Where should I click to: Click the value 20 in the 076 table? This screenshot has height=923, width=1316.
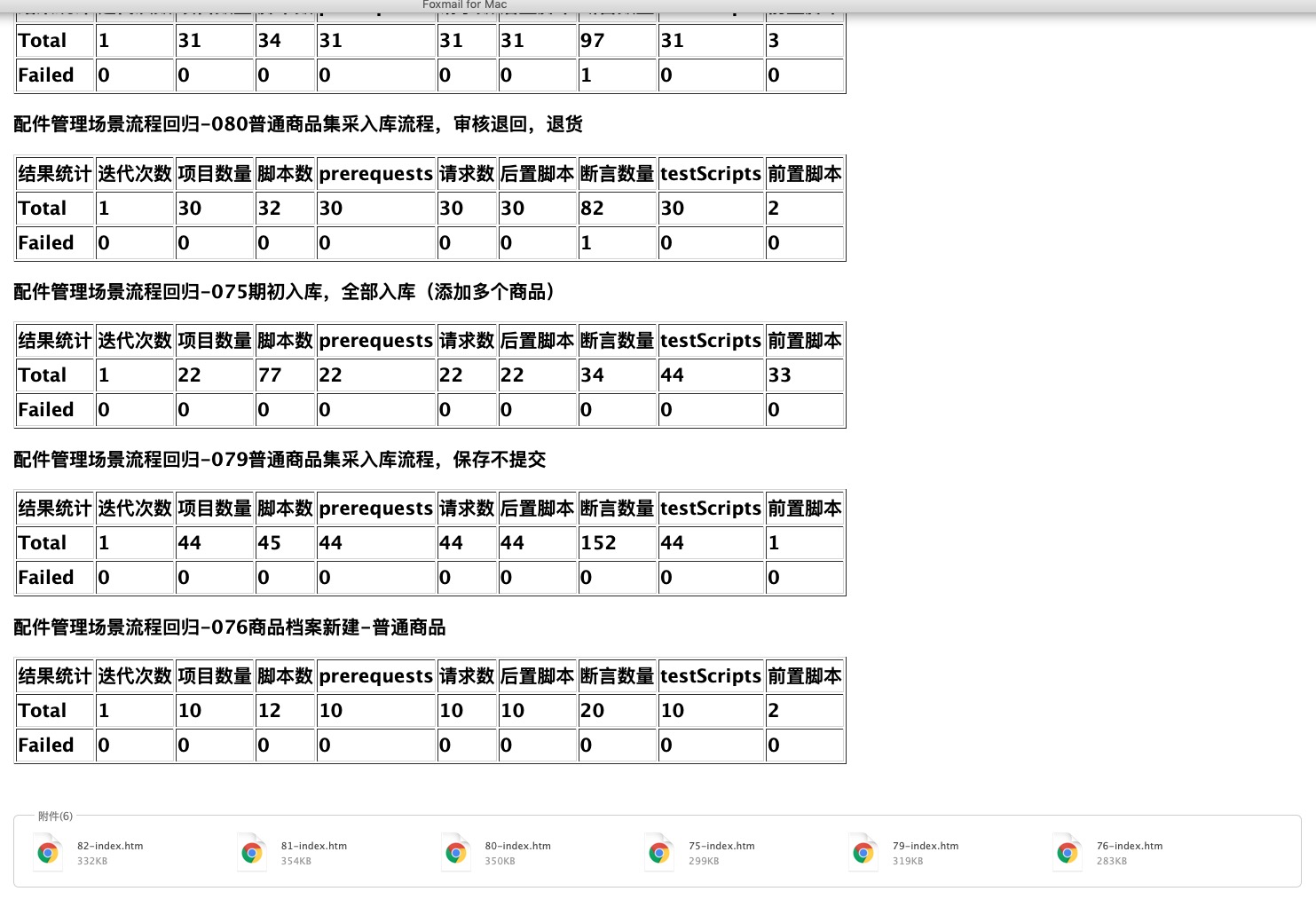click(592, 711)
